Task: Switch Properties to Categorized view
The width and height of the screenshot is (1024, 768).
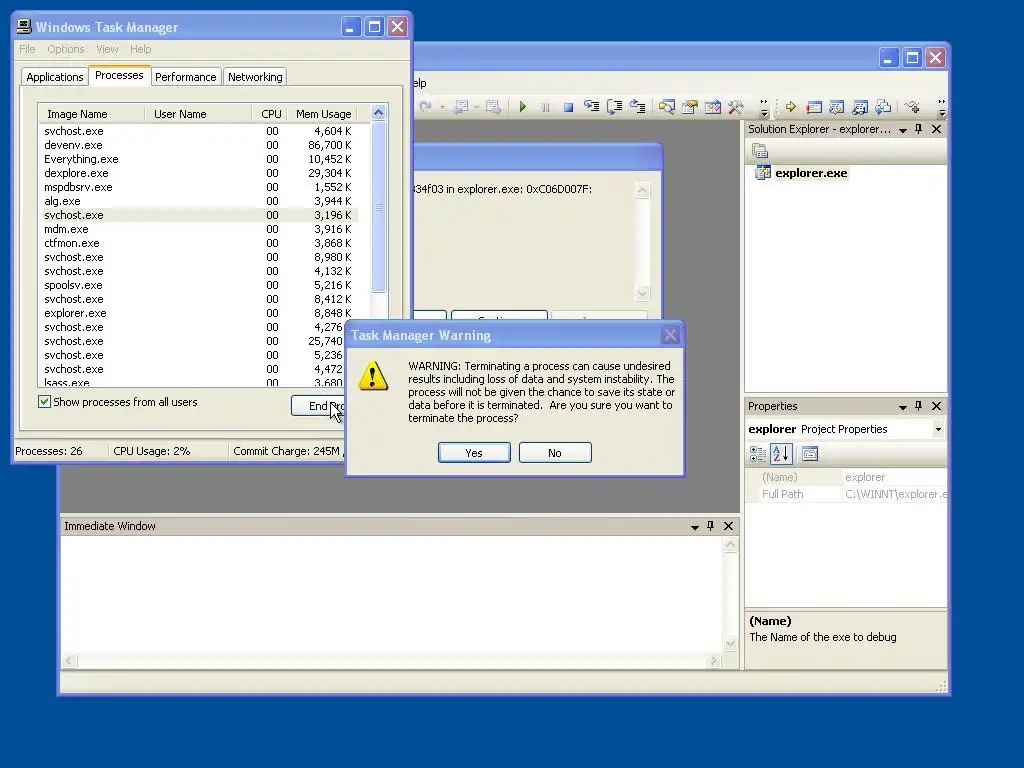Action: (x=758, y=454)
